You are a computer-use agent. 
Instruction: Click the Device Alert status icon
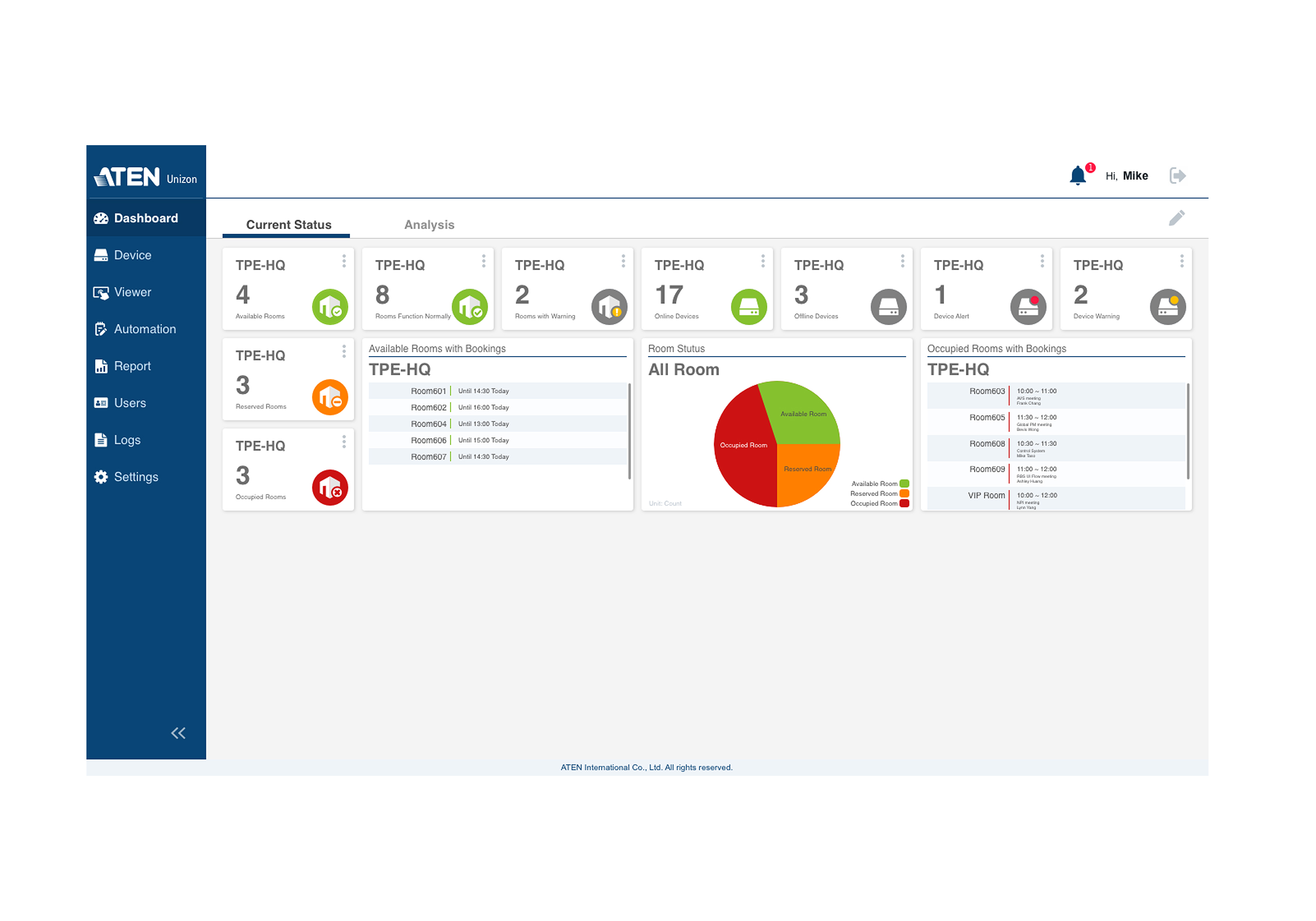pyautogui.click(x=1028, y=307)
